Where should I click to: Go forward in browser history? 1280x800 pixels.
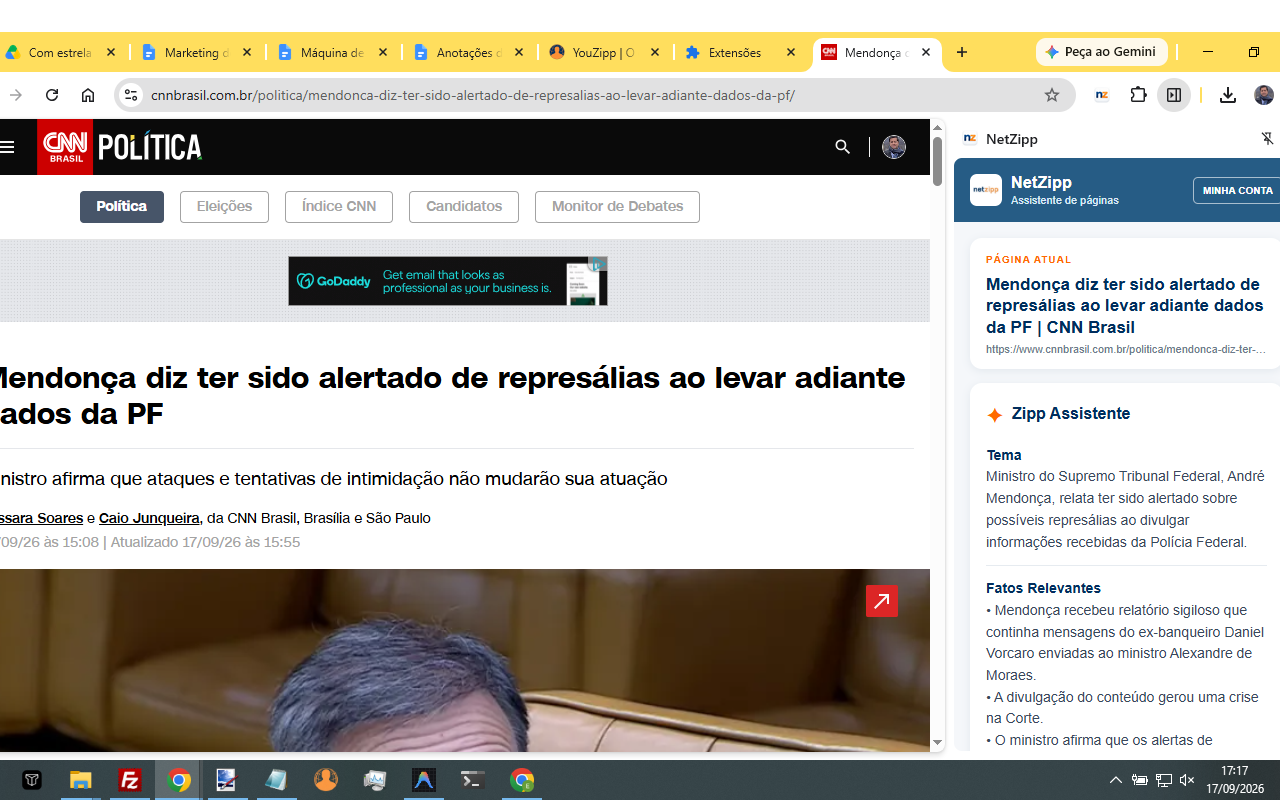[16, 95]
